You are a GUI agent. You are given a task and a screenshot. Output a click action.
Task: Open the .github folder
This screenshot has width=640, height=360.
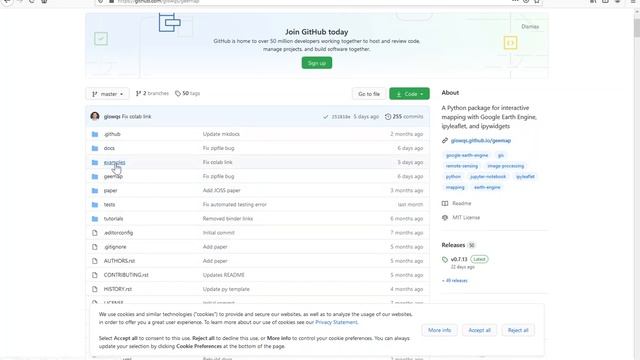pyautogui.click(x=112, y=134)
